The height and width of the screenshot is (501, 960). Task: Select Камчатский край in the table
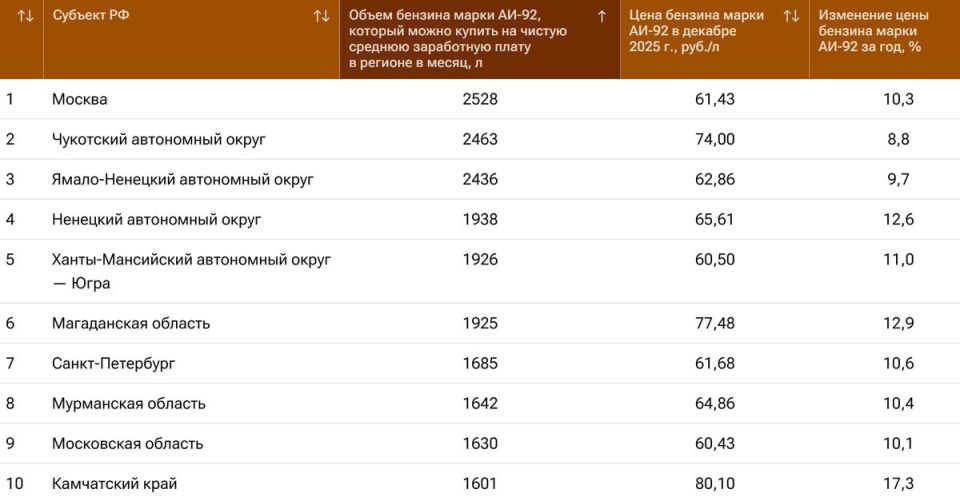(x=115, y=484)
